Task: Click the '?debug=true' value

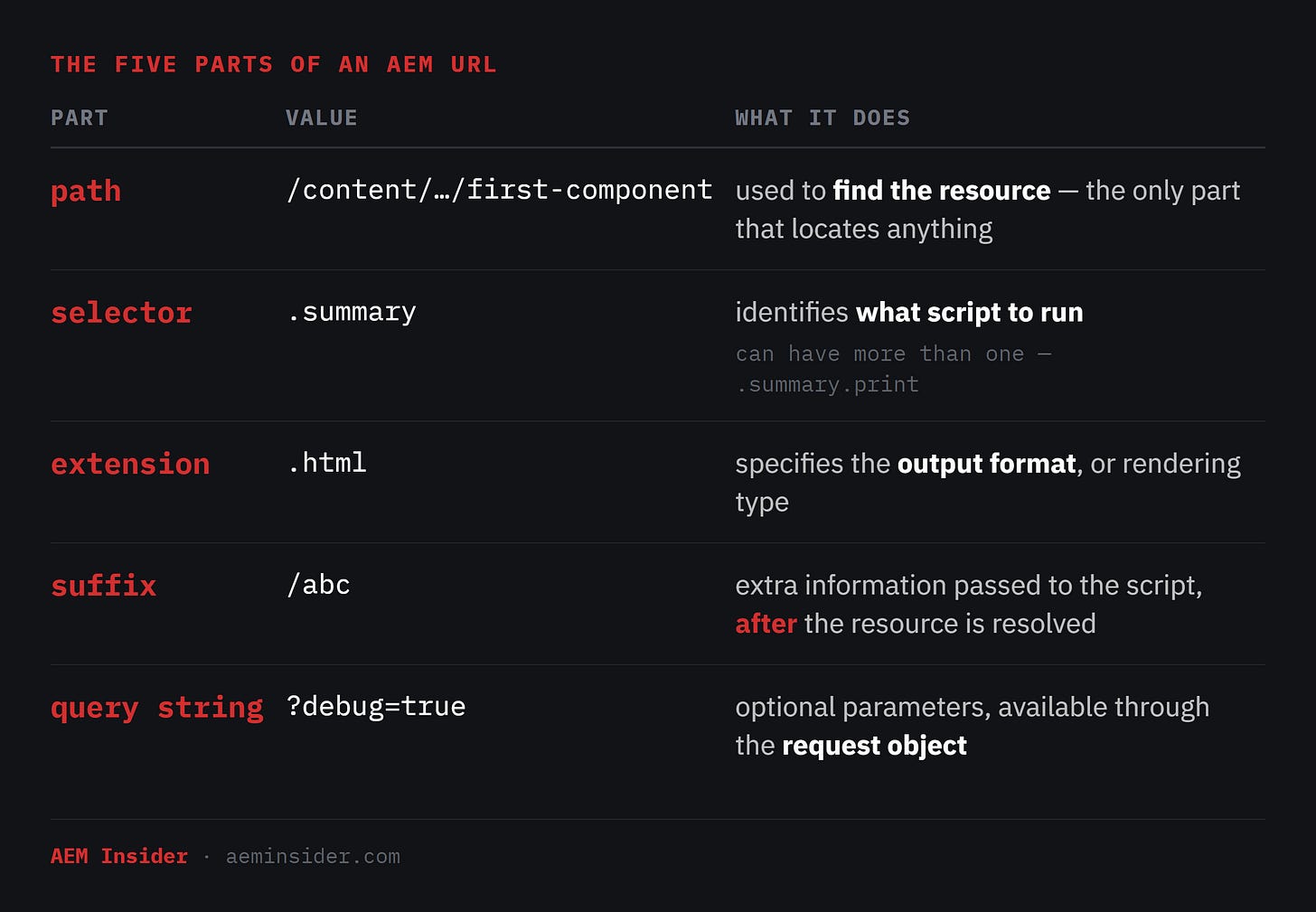Action: click(x=376, y=707)
